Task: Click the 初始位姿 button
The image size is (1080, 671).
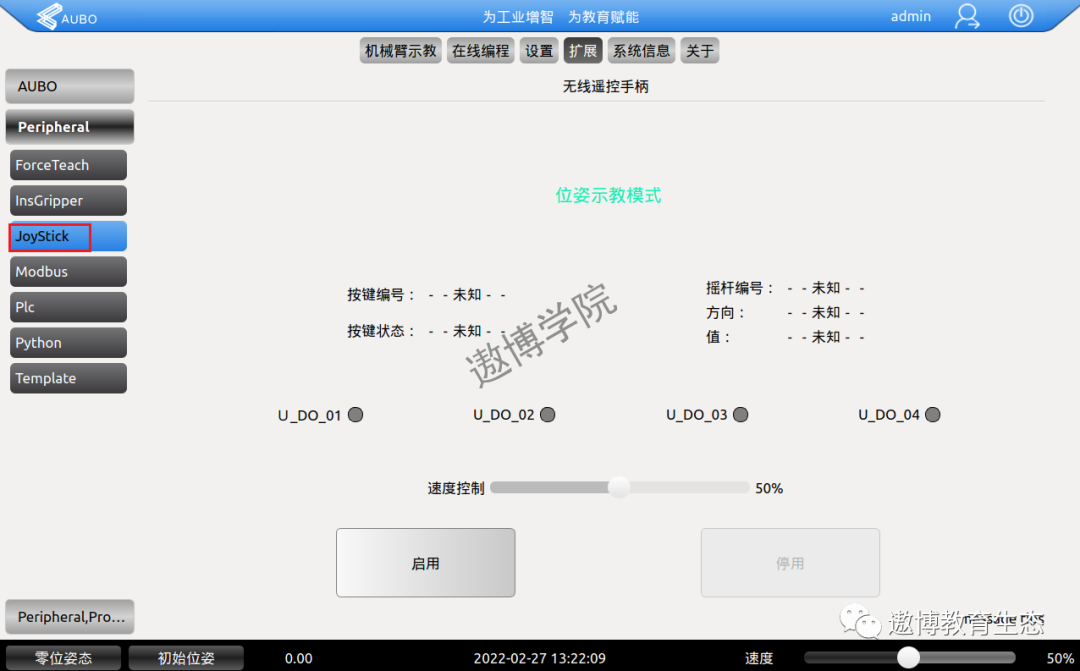Action: coord(186,658)
